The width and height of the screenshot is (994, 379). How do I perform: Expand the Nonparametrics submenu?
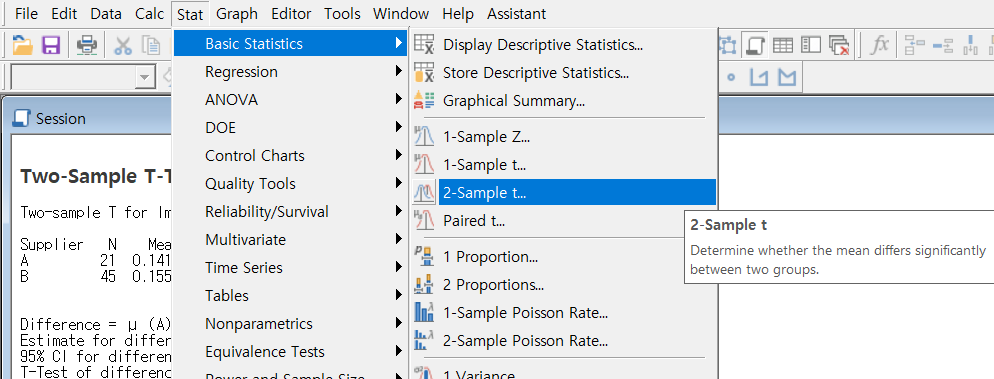pos(290,324)
